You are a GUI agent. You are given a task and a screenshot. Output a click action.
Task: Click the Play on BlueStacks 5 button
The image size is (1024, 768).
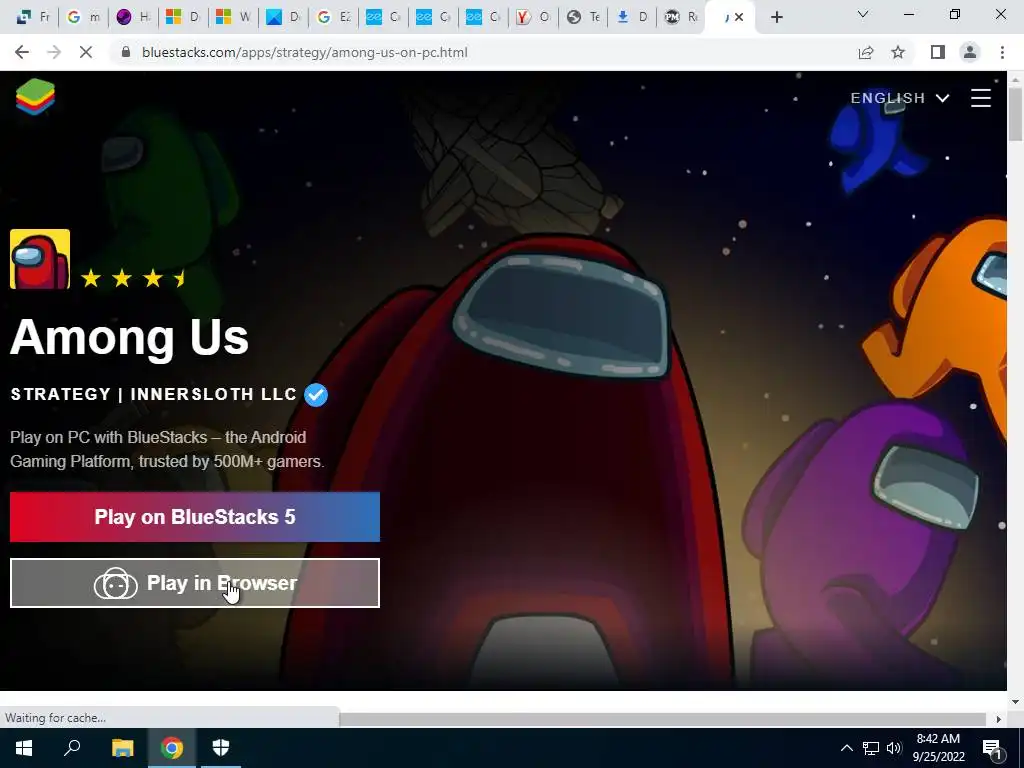pos(195,517)
